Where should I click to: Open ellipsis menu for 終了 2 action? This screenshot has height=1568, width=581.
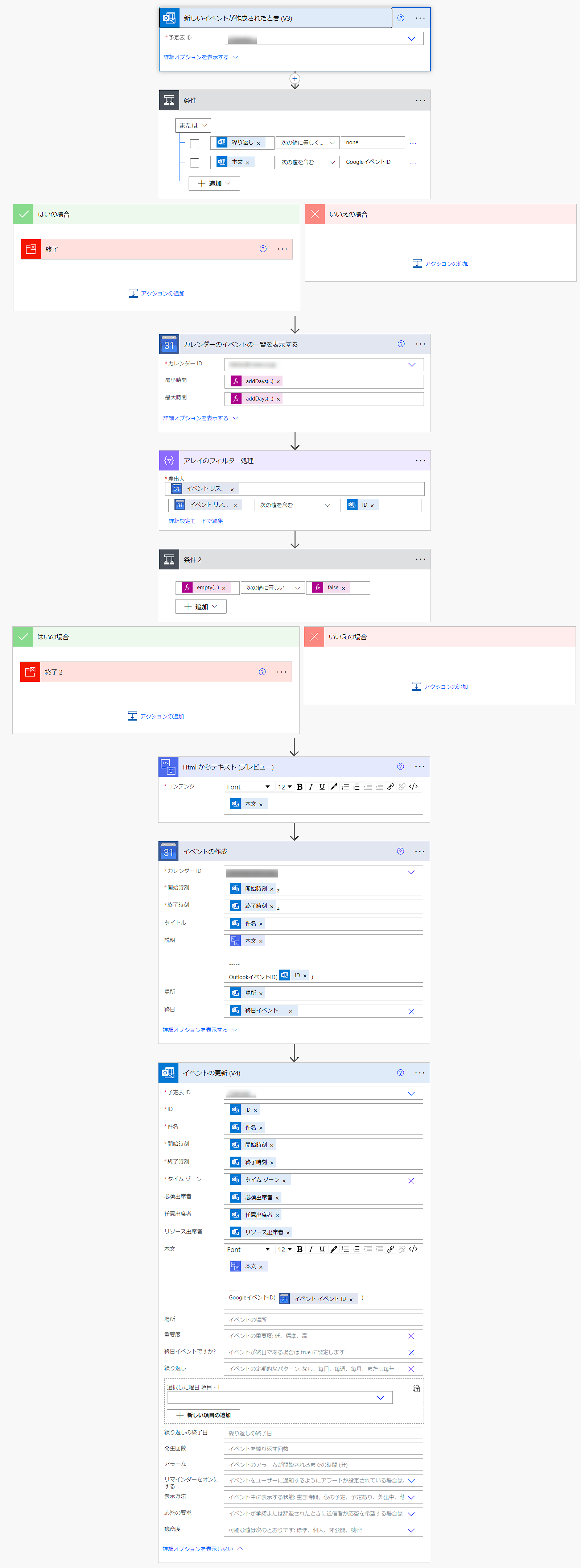[281, 672]
